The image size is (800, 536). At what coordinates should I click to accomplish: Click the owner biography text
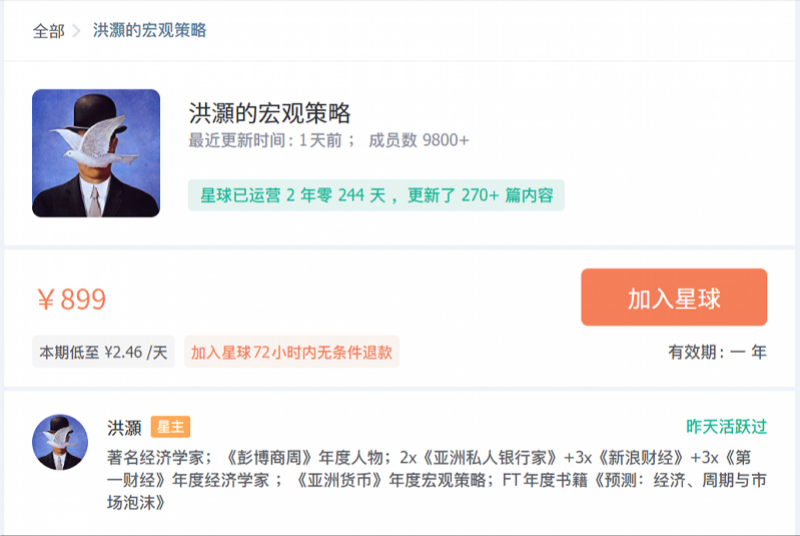click(437, 480)
